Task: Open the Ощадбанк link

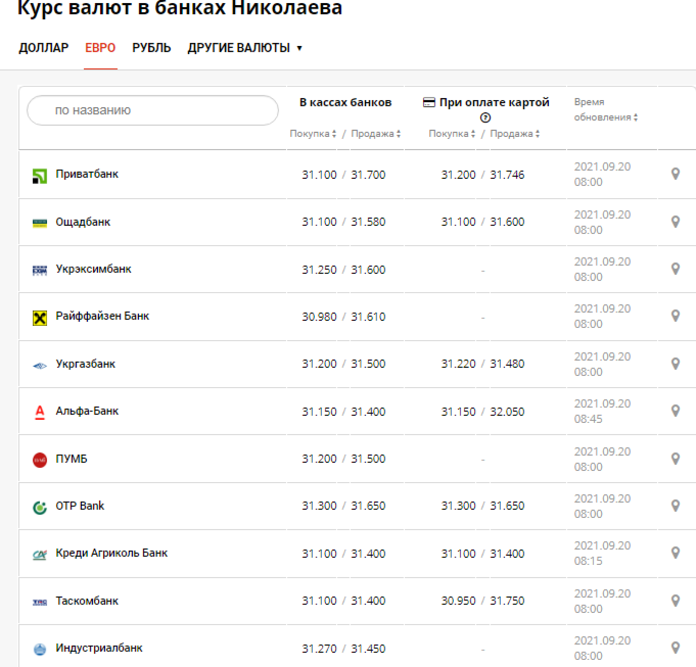Action: 83,222
